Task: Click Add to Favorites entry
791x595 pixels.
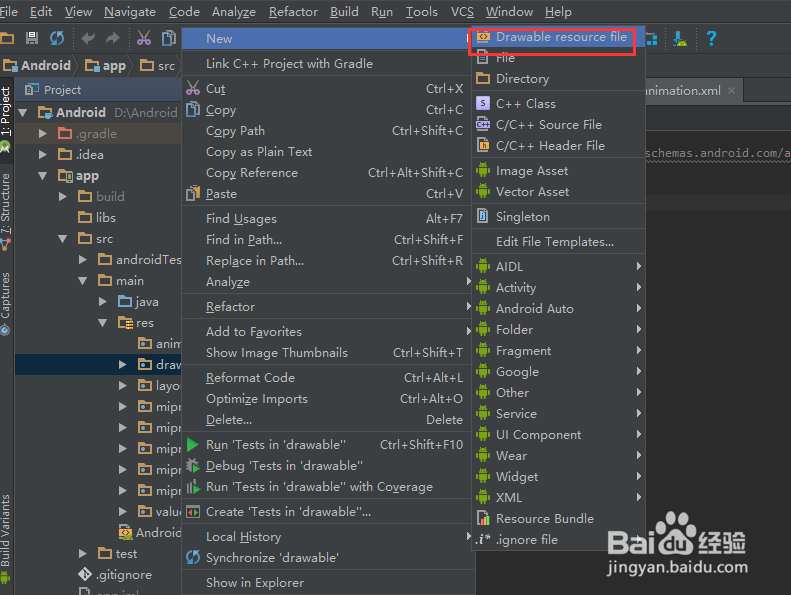Action: 327,332
